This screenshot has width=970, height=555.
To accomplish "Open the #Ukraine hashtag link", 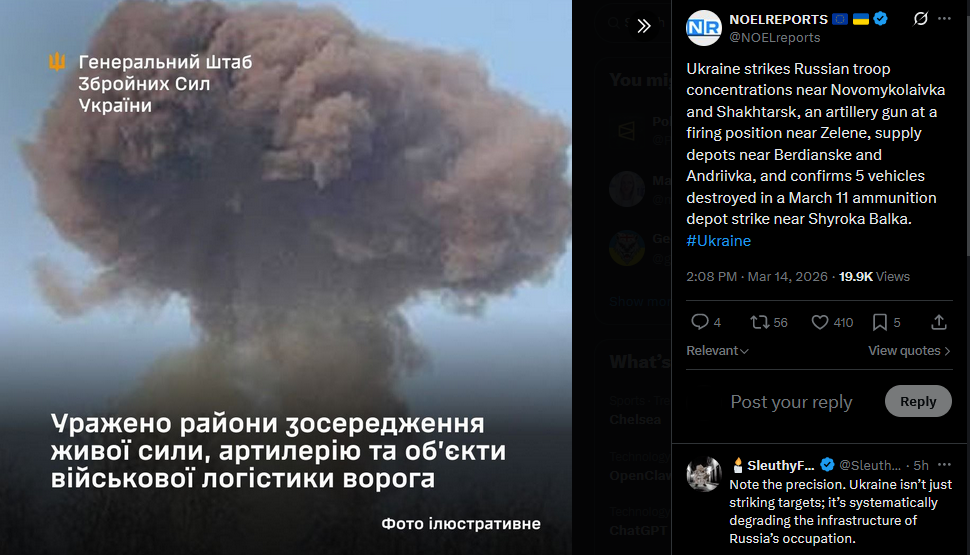I will coord(718,241).
